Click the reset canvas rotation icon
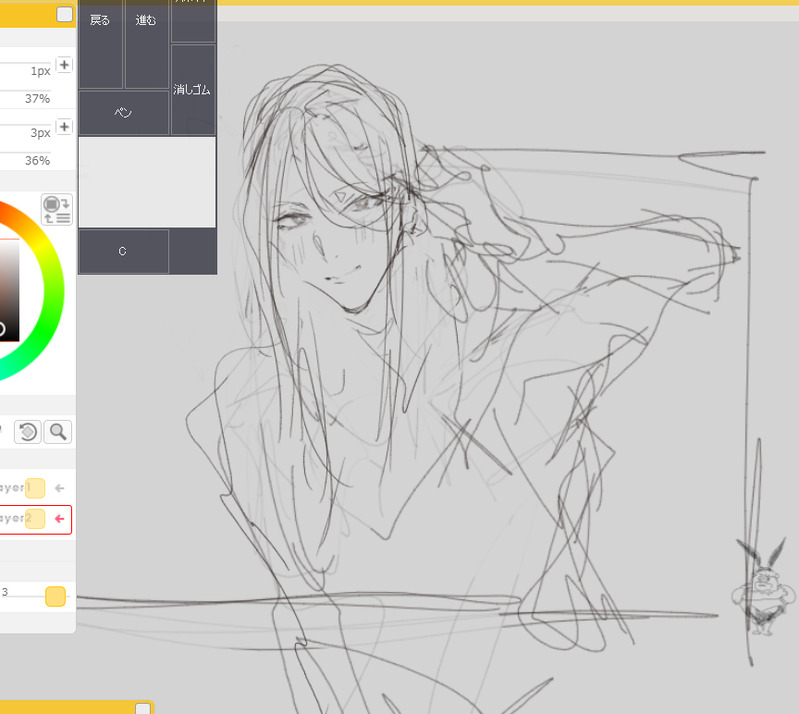 [28, 432]
